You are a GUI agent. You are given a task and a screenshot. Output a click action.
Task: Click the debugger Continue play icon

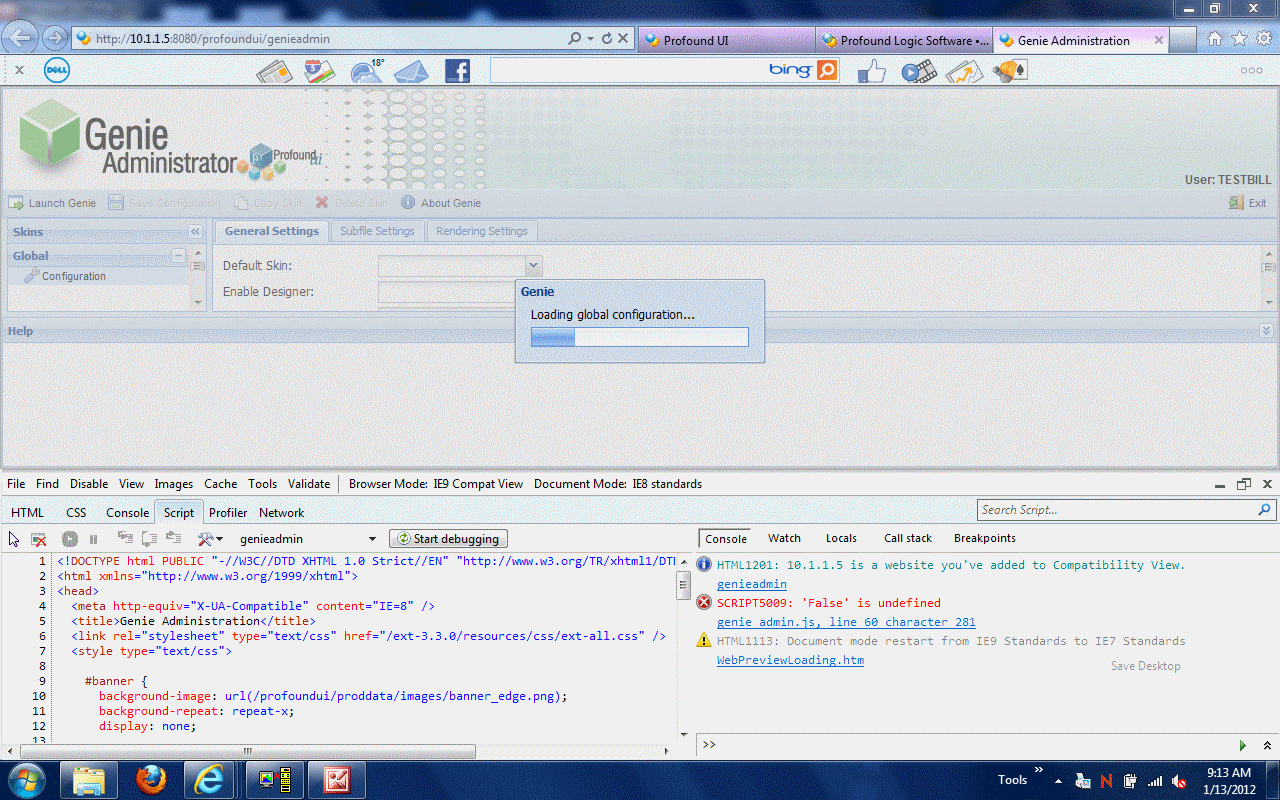pos(70,538)
